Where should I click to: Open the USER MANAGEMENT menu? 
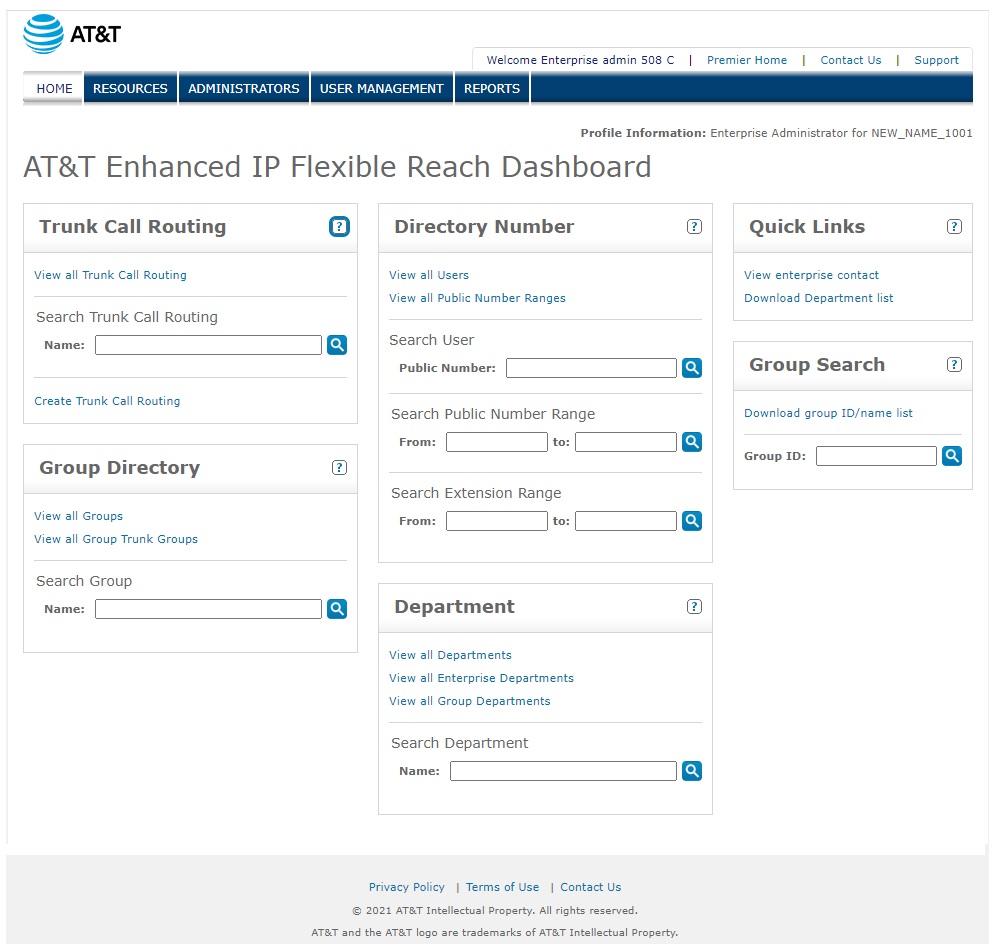point(381,89)
